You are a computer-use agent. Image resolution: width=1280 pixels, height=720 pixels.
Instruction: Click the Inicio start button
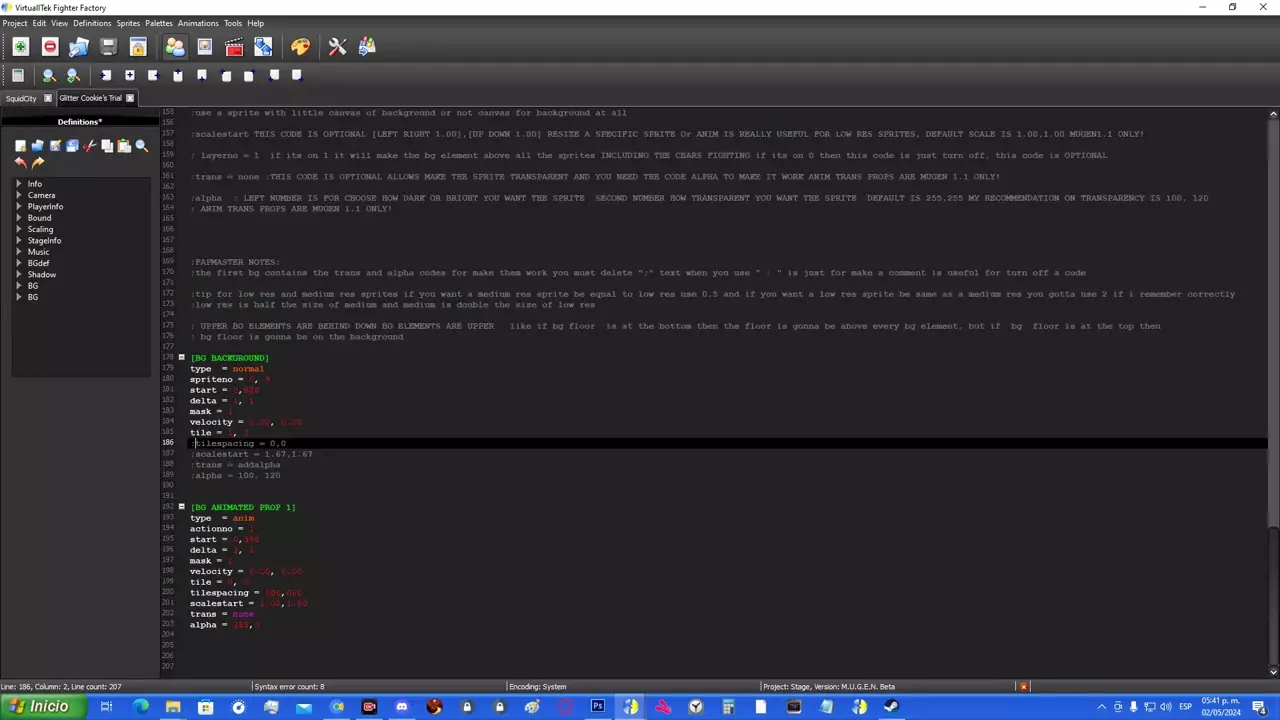point(37,707)
